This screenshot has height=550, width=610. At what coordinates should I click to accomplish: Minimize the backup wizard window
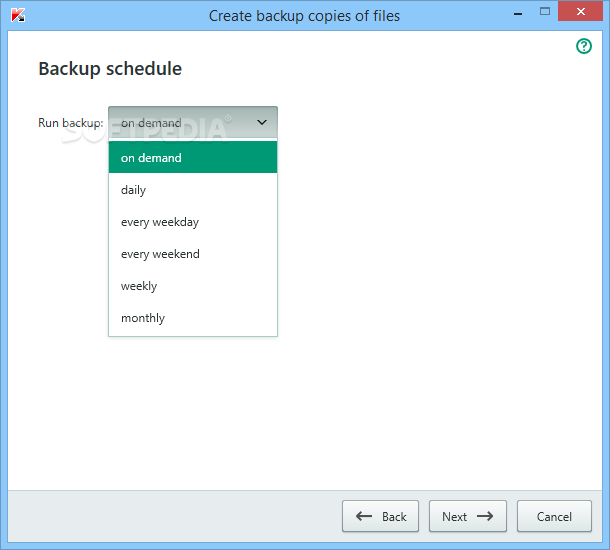(518, 14)
